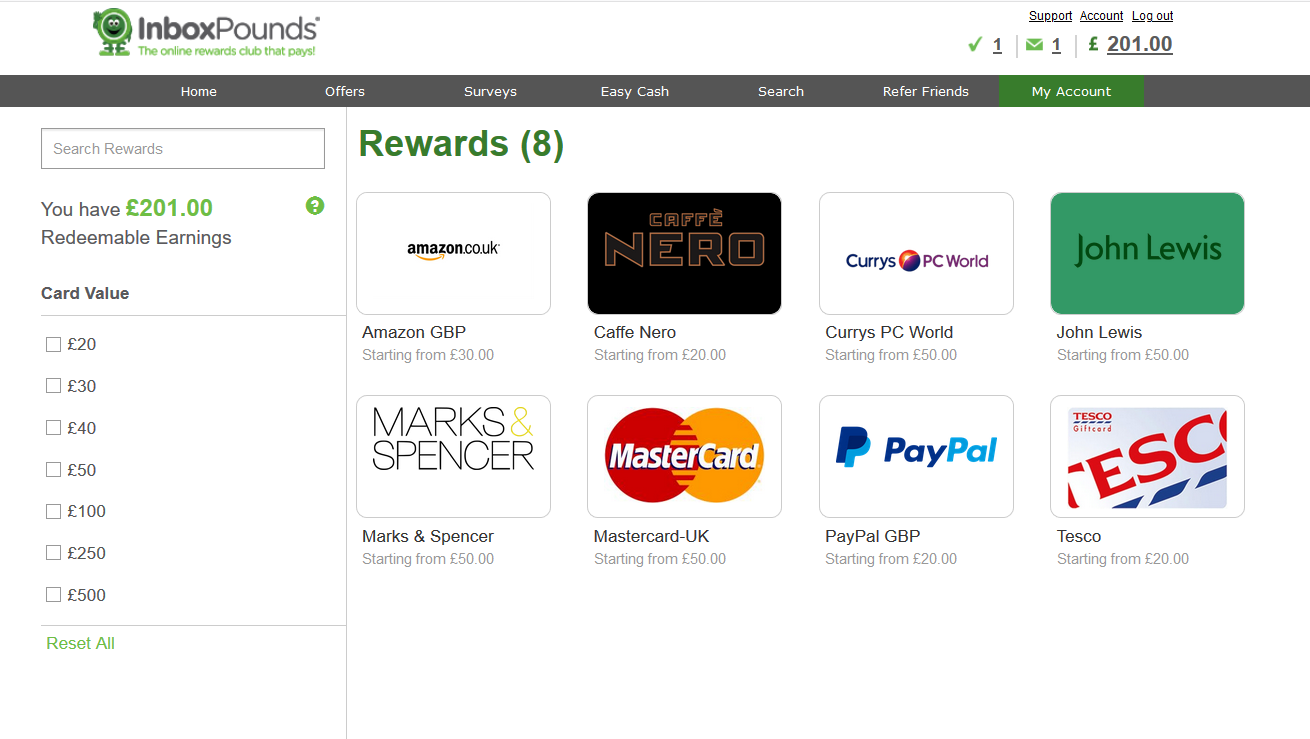Open the PayPal GBP reward

click(916, 456)
